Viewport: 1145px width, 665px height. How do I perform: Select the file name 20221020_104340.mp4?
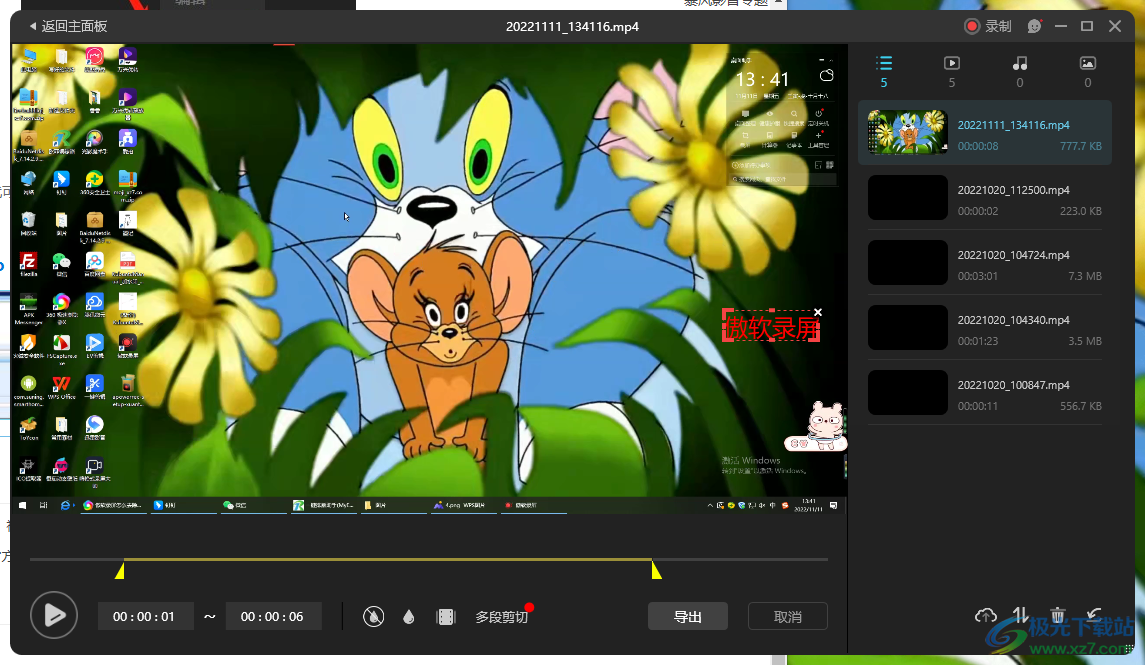(x=1013, y=320)
